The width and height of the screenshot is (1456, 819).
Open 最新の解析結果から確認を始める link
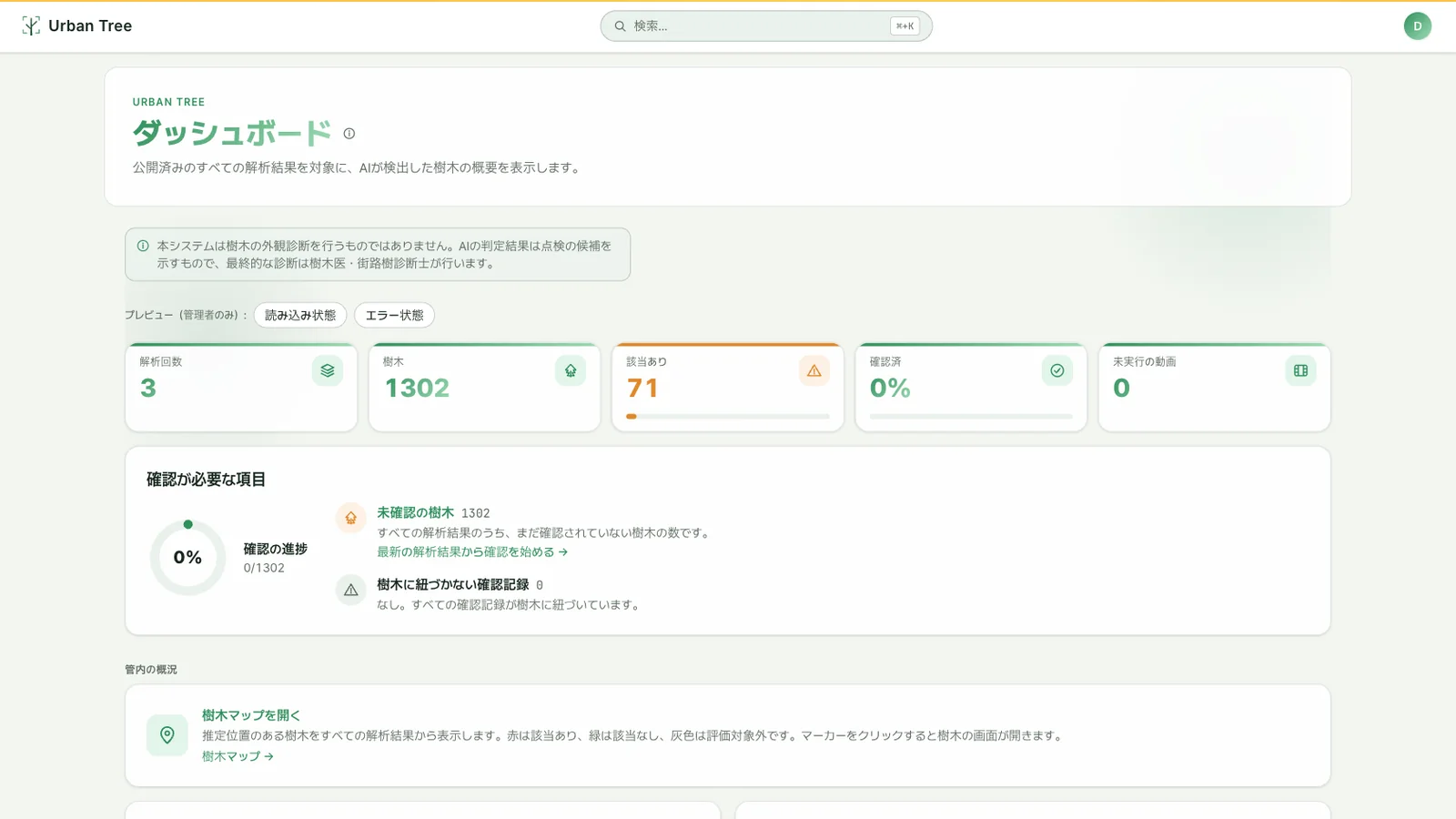[472, 552]
